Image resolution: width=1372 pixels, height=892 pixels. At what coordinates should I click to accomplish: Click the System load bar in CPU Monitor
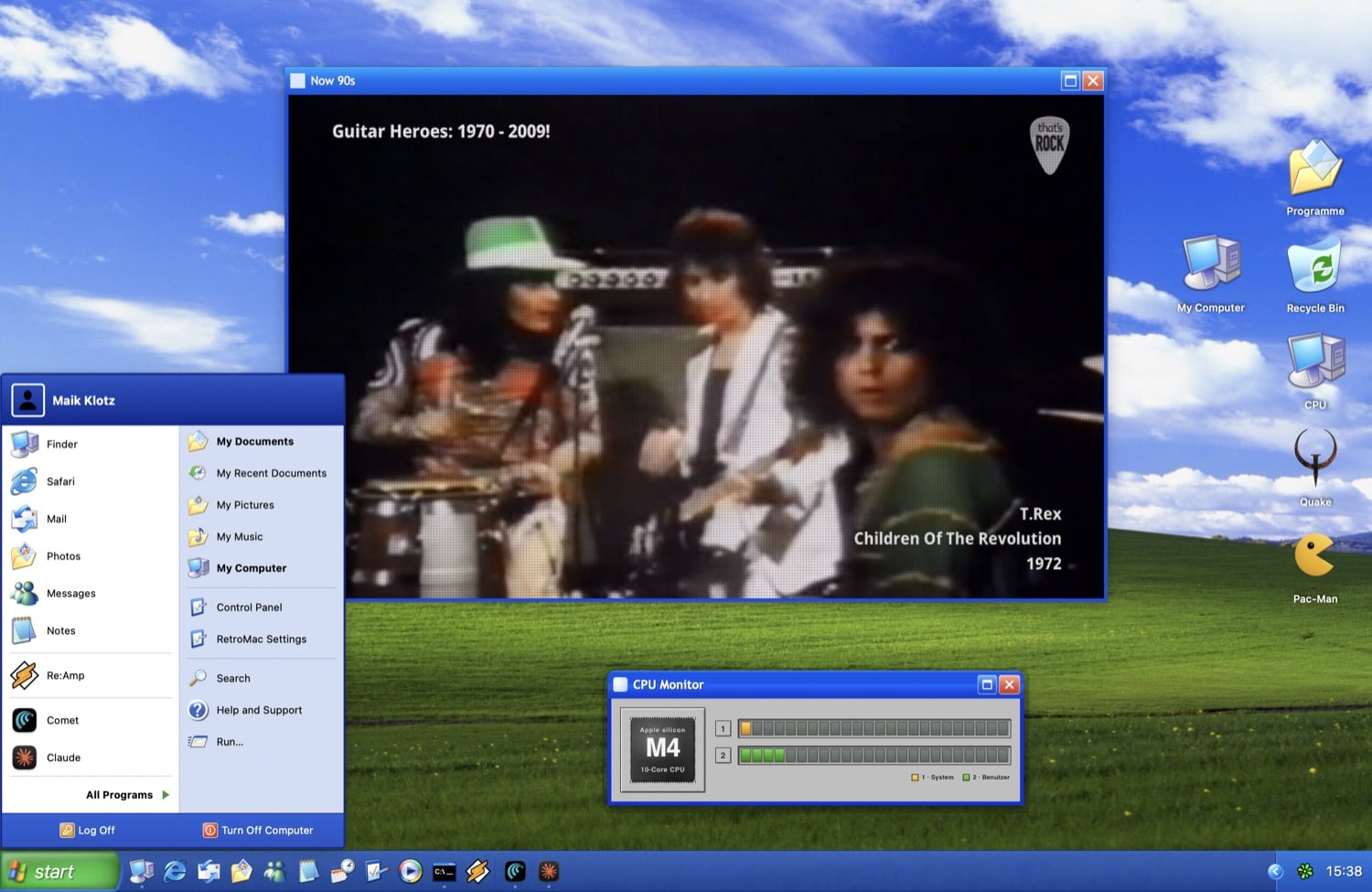click(874, 728)
